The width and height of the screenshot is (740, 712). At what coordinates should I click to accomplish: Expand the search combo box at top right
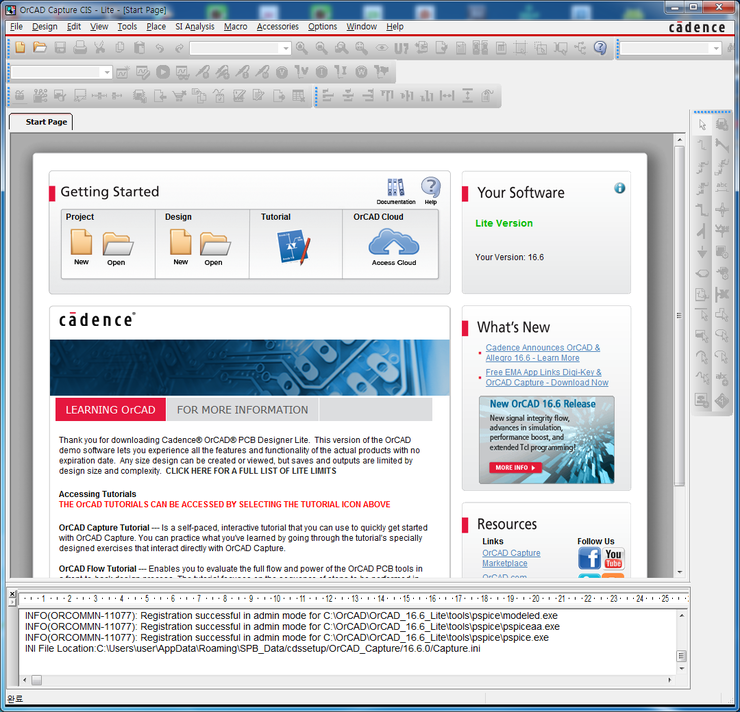pos(716,48)
